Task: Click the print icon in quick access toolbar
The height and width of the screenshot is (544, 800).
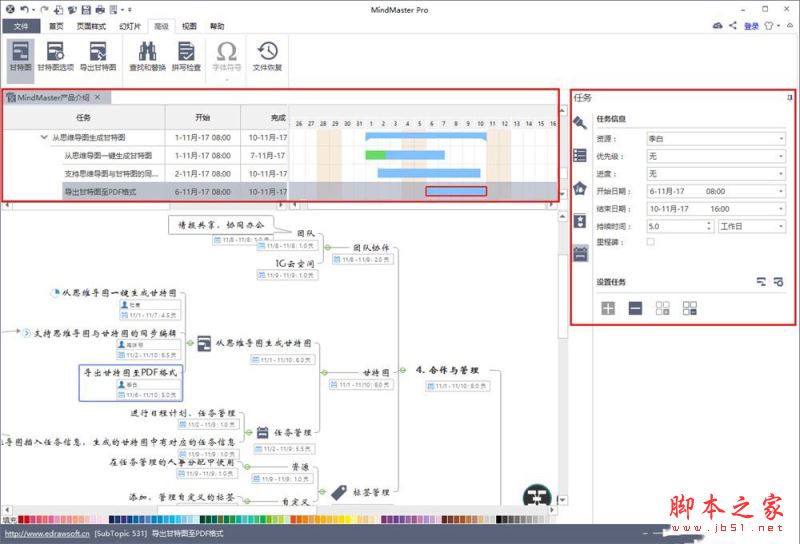Action: 100,9
